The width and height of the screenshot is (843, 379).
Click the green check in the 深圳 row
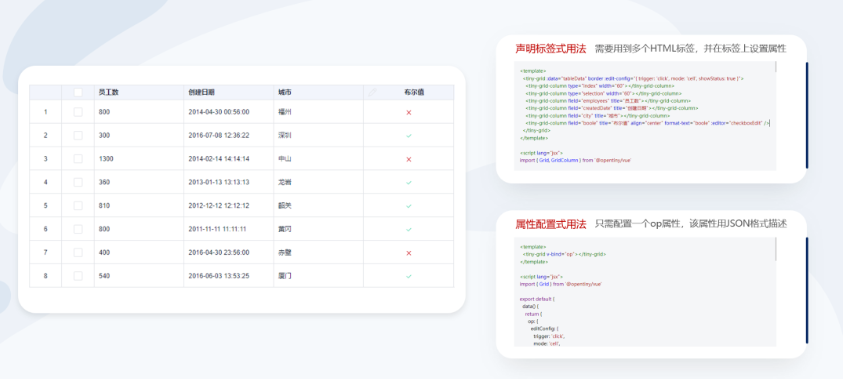[x=409, y=135]
